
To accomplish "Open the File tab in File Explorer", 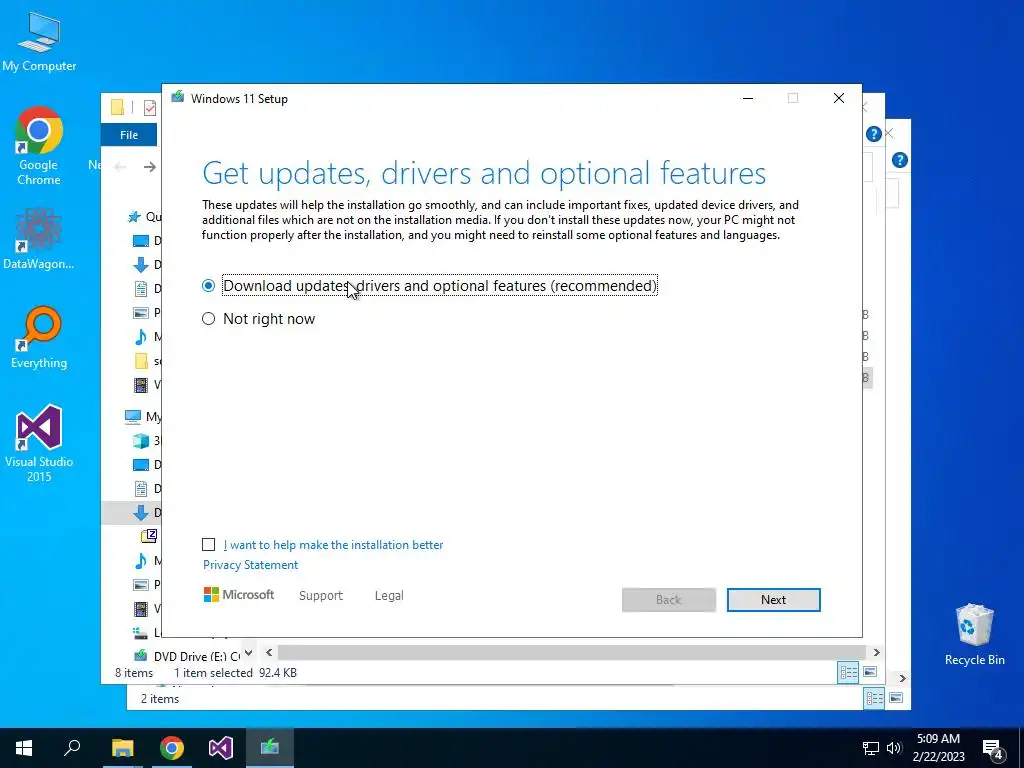I will pyautogui.click(x=129, y=135).
